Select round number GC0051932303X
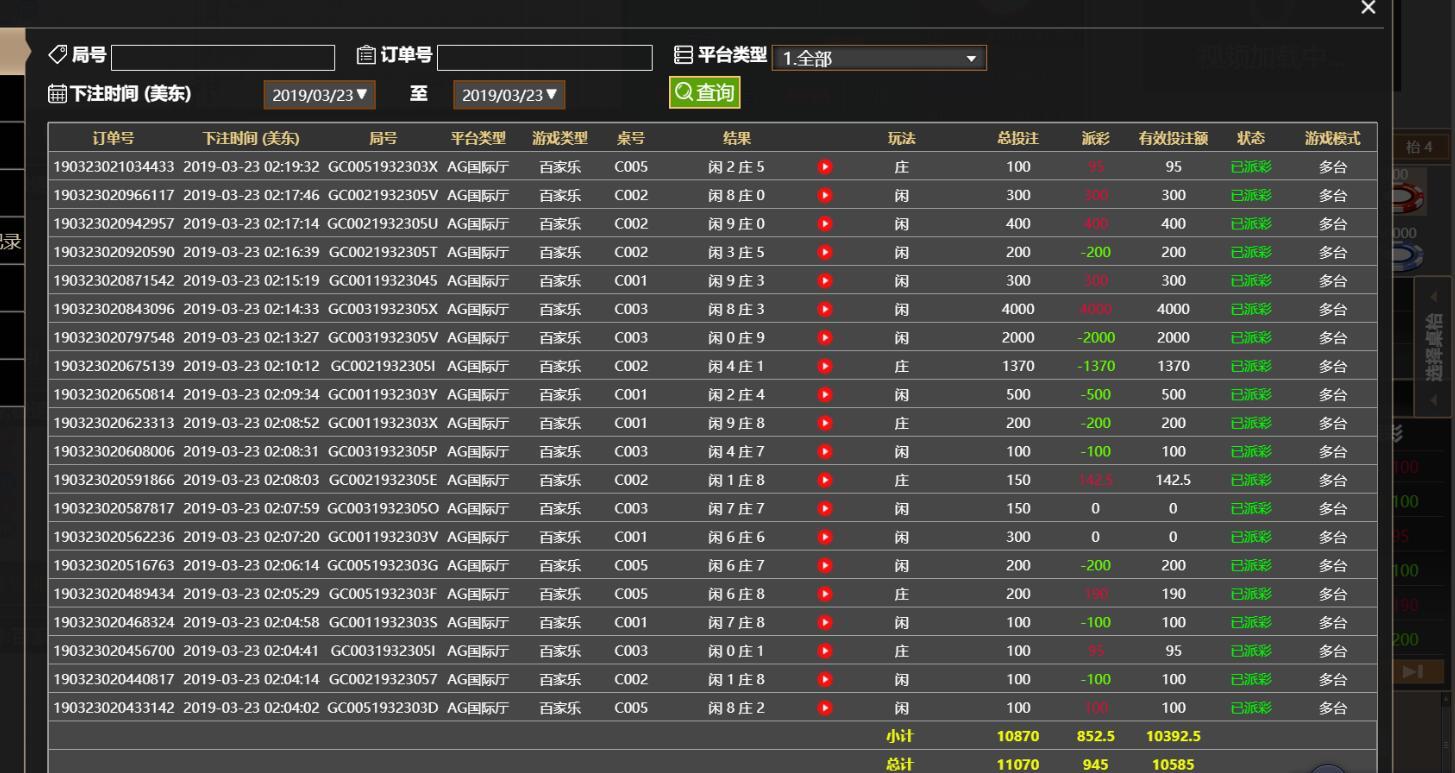The height and width of the screenshot is (773, 1455). click(383, 167)
